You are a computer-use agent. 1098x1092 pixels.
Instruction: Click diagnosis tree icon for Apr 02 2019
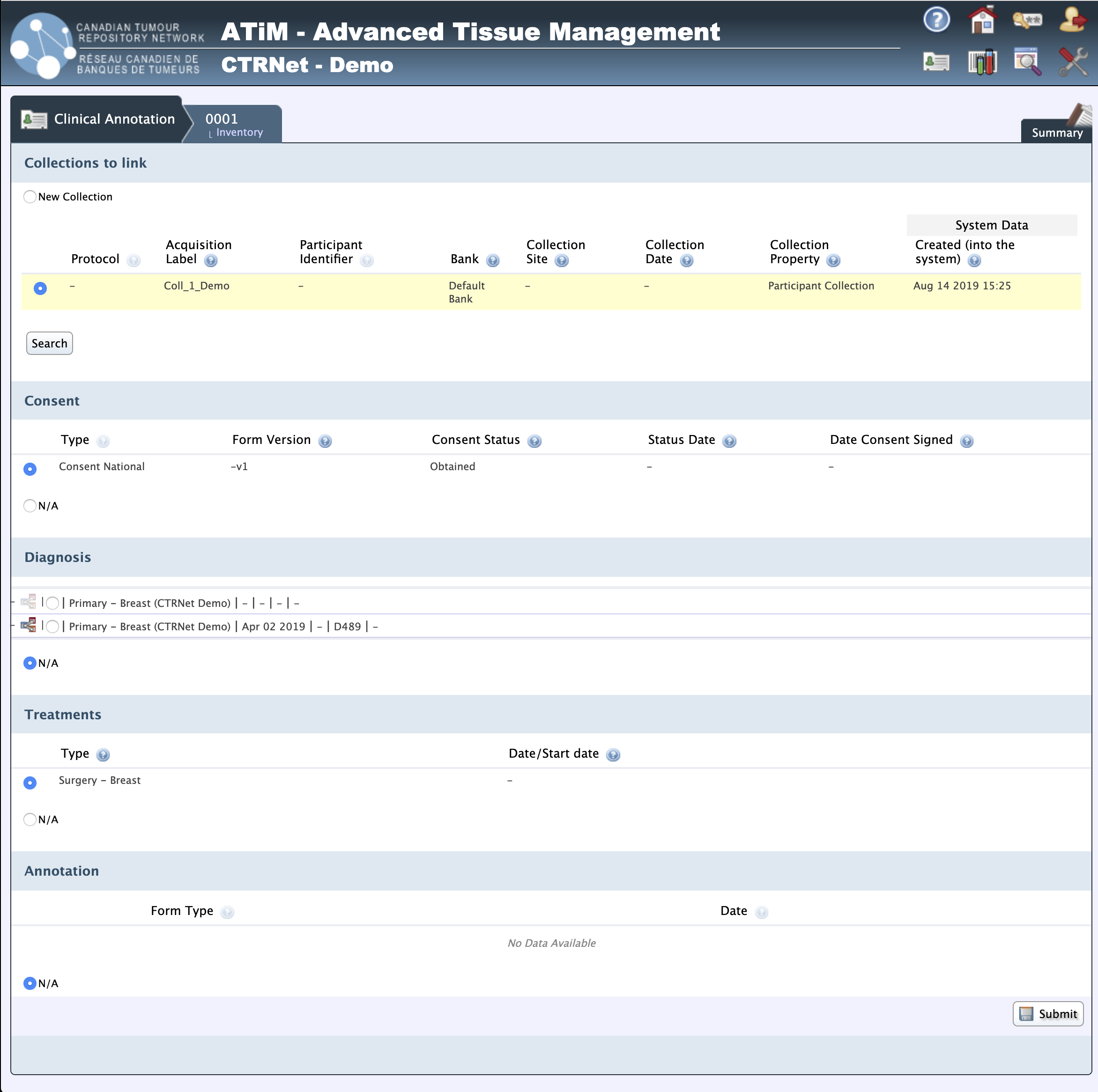(x=29, y=625)
